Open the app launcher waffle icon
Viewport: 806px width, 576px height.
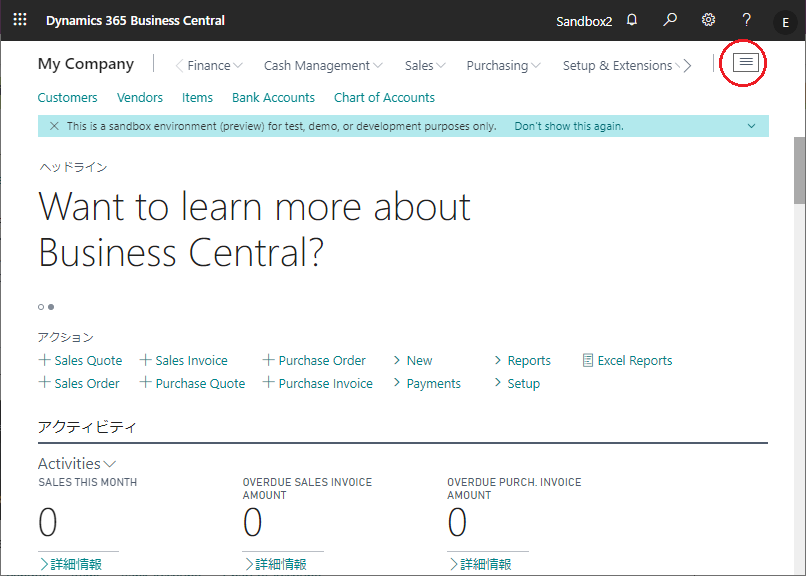point(20,20)
